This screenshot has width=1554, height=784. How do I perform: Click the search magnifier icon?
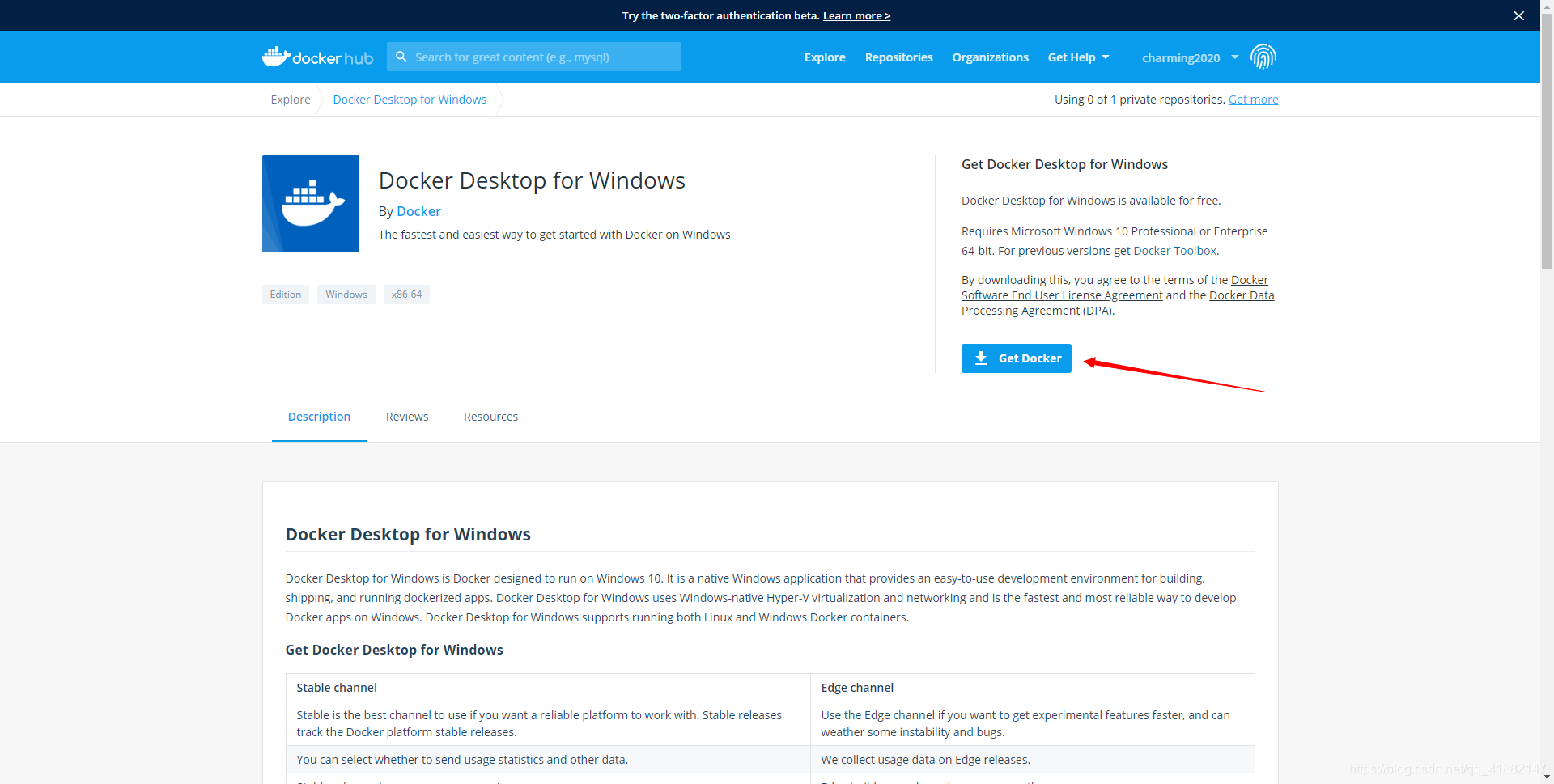(401, 57)
